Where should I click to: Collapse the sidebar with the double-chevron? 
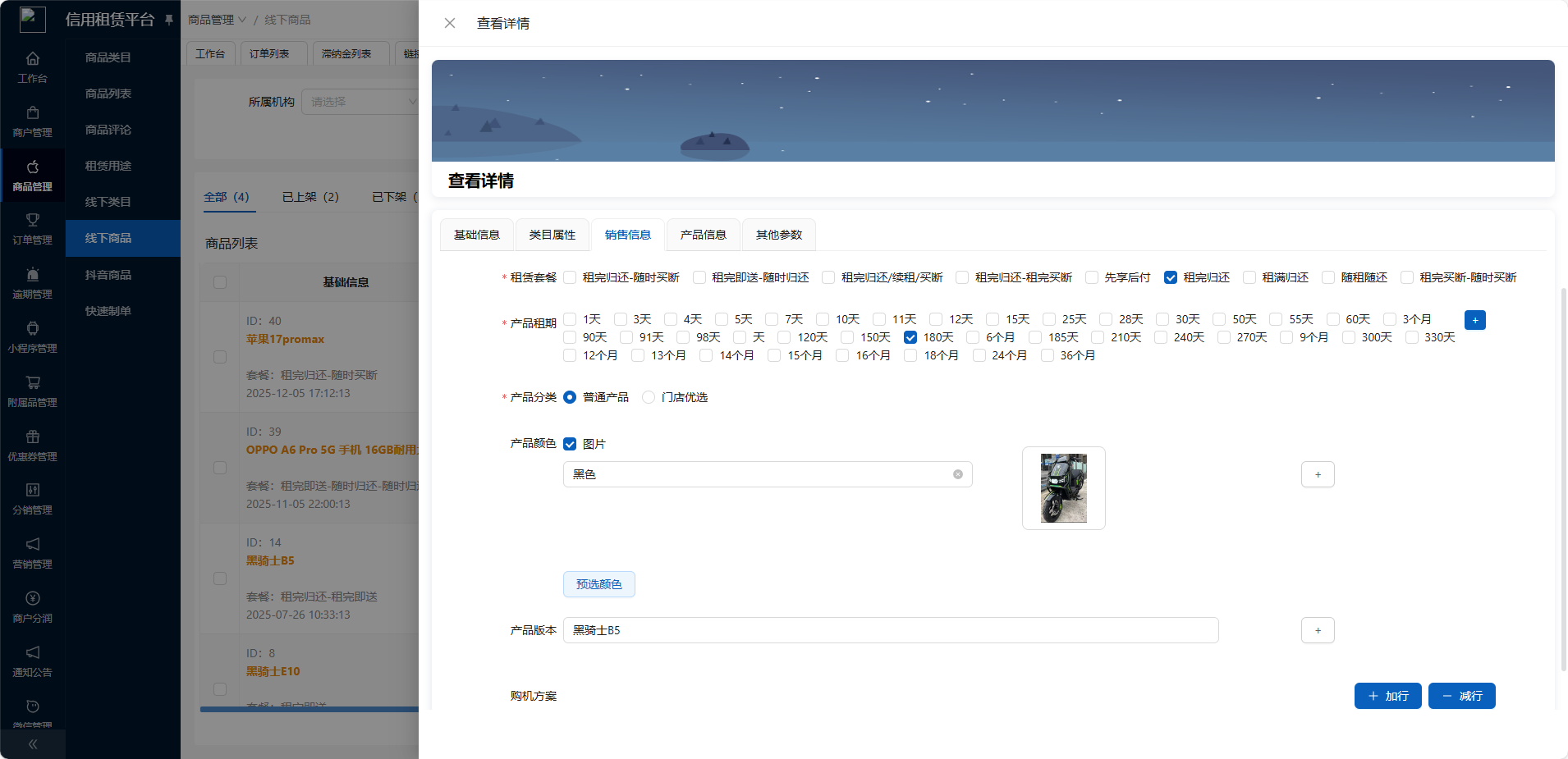[33, 744]
